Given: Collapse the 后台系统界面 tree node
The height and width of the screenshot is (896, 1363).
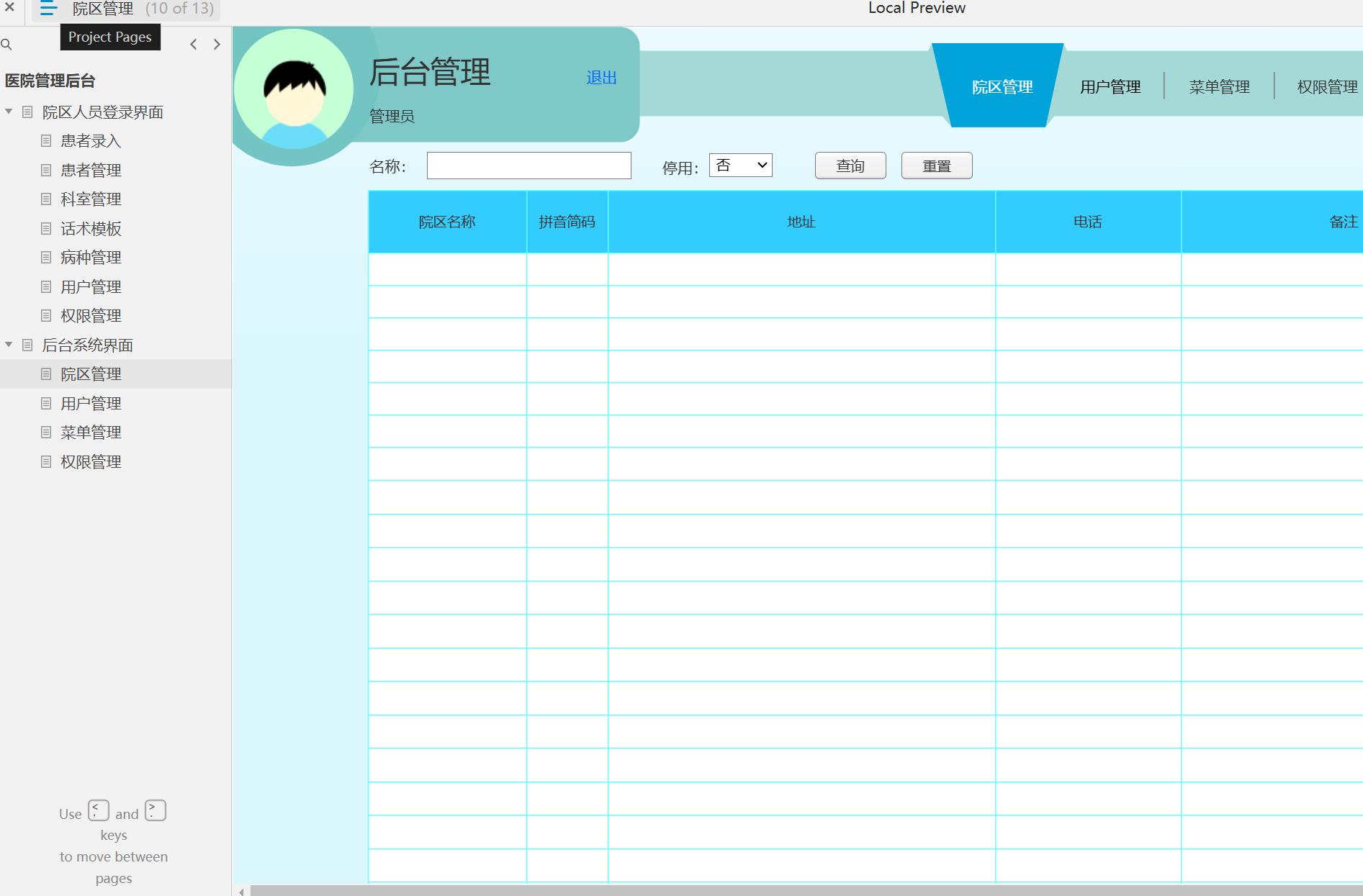Looking at the screenshot, I should click(x=9, y=345).
